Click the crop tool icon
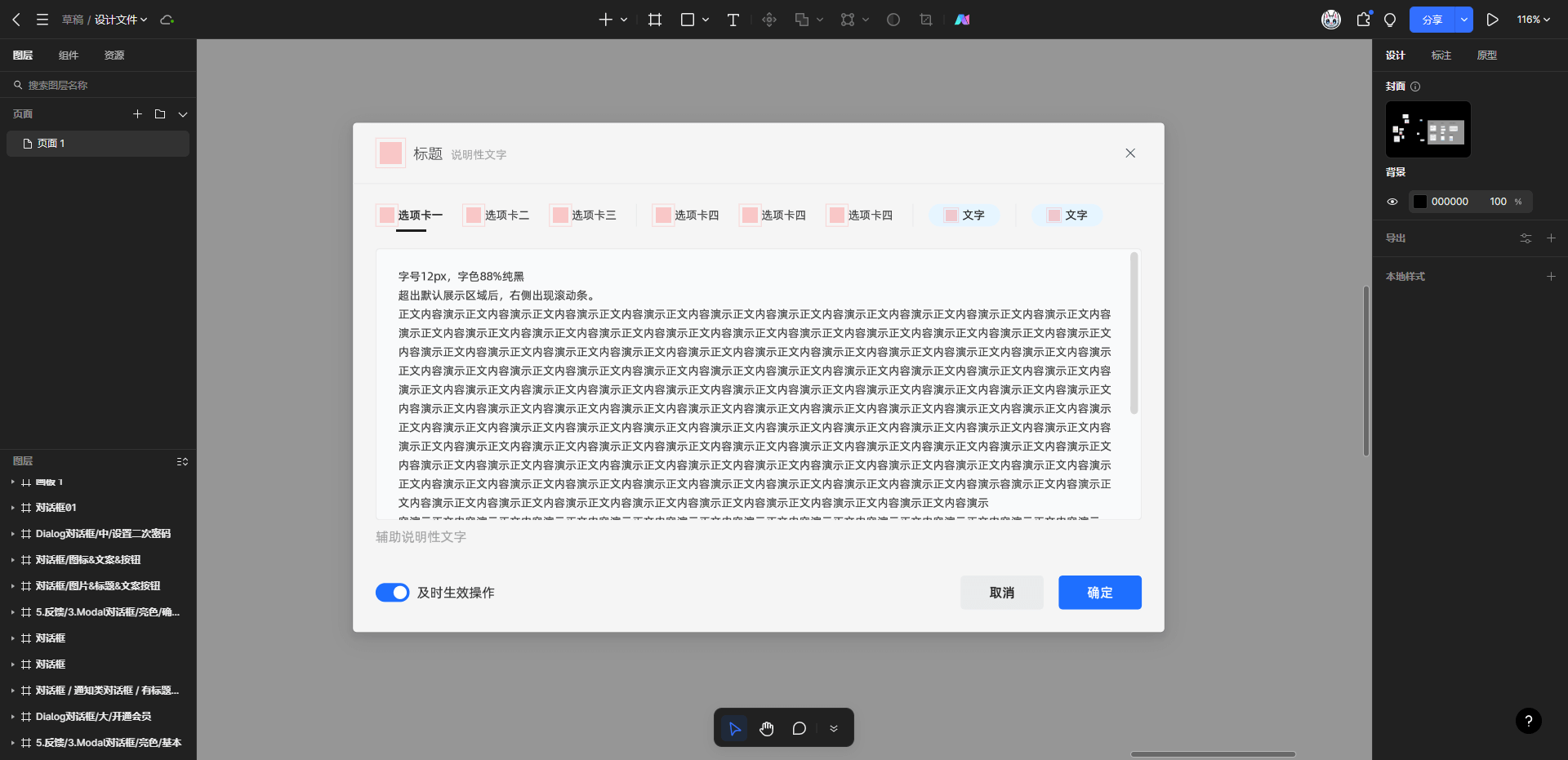1568x760 pixels. point(926,20)
